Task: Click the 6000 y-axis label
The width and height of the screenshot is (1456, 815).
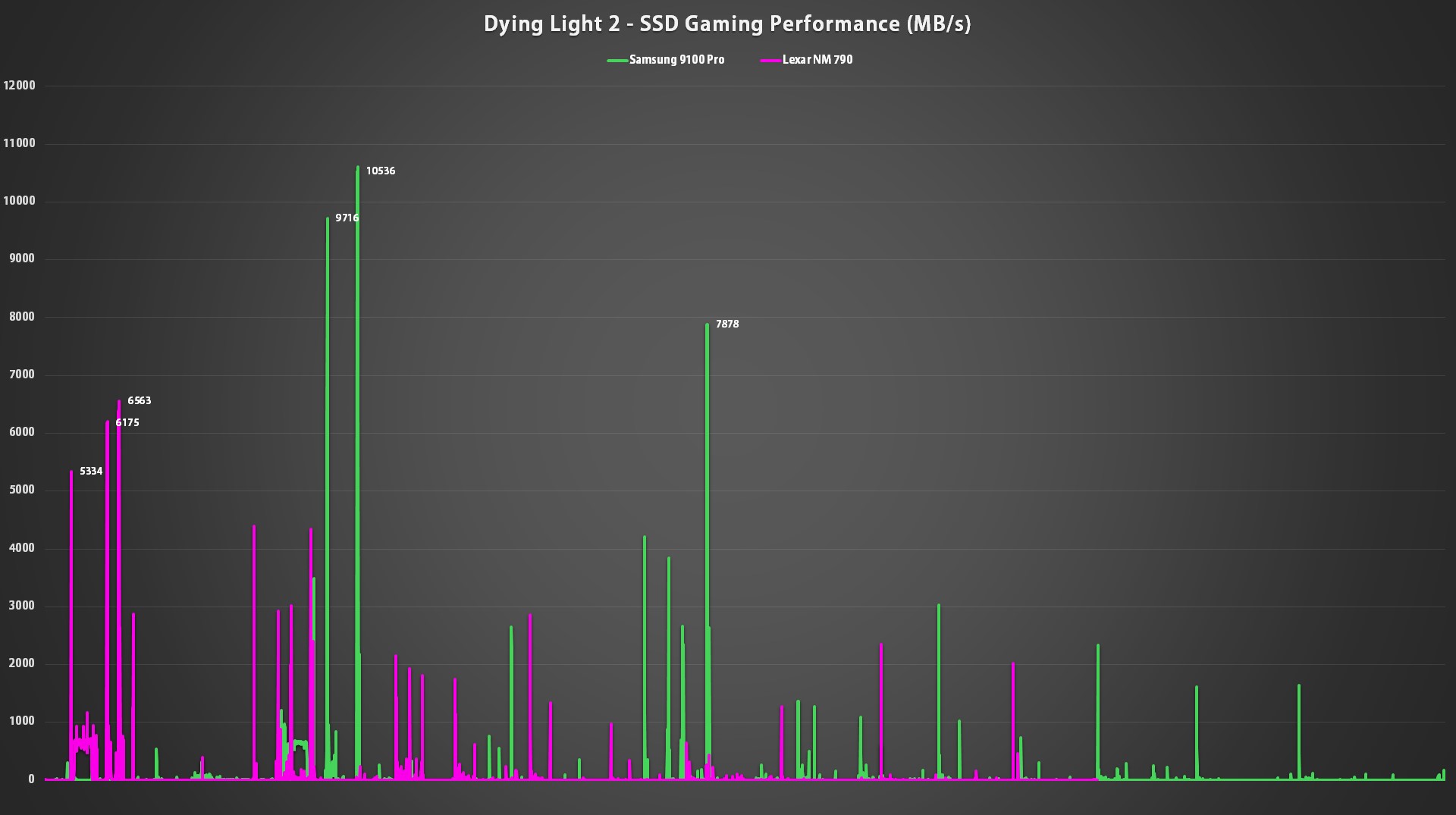Action: pyautogui.click(x=22, y=432)
